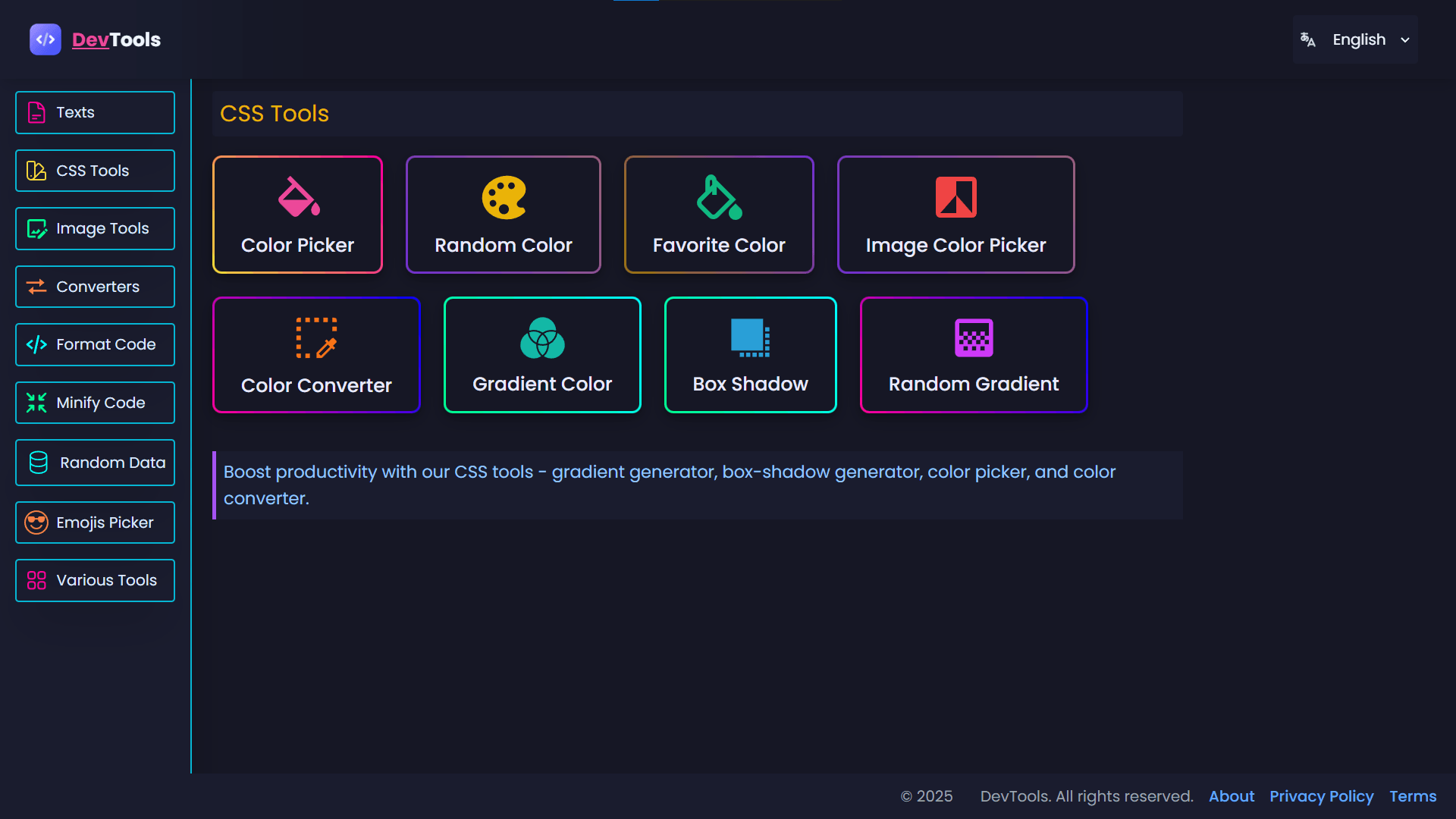Open the Privacy Policy page
Viewport: 1456px width, 819px height.
pos(1322,796)
